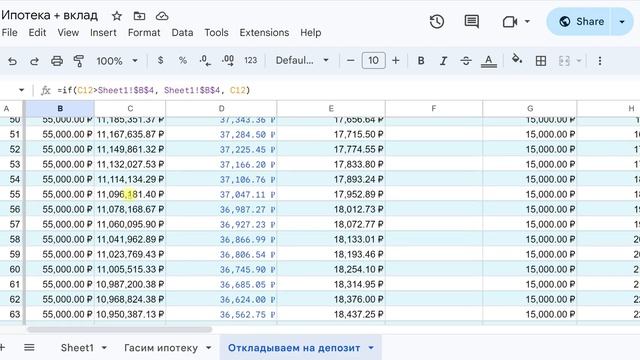Select column D header

click(x=221, y=109)
